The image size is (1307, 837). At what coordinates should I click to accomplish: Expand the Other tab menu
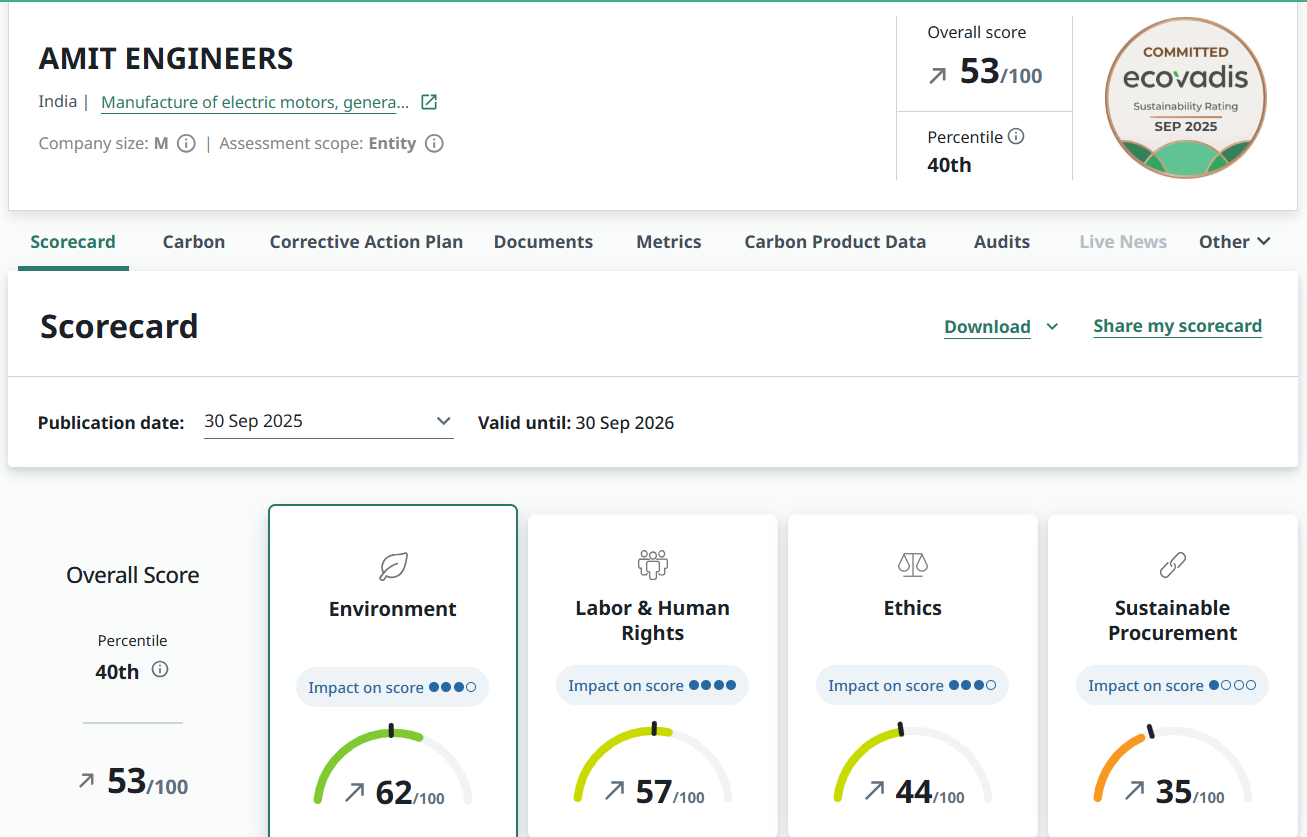tap(1235, 241)
